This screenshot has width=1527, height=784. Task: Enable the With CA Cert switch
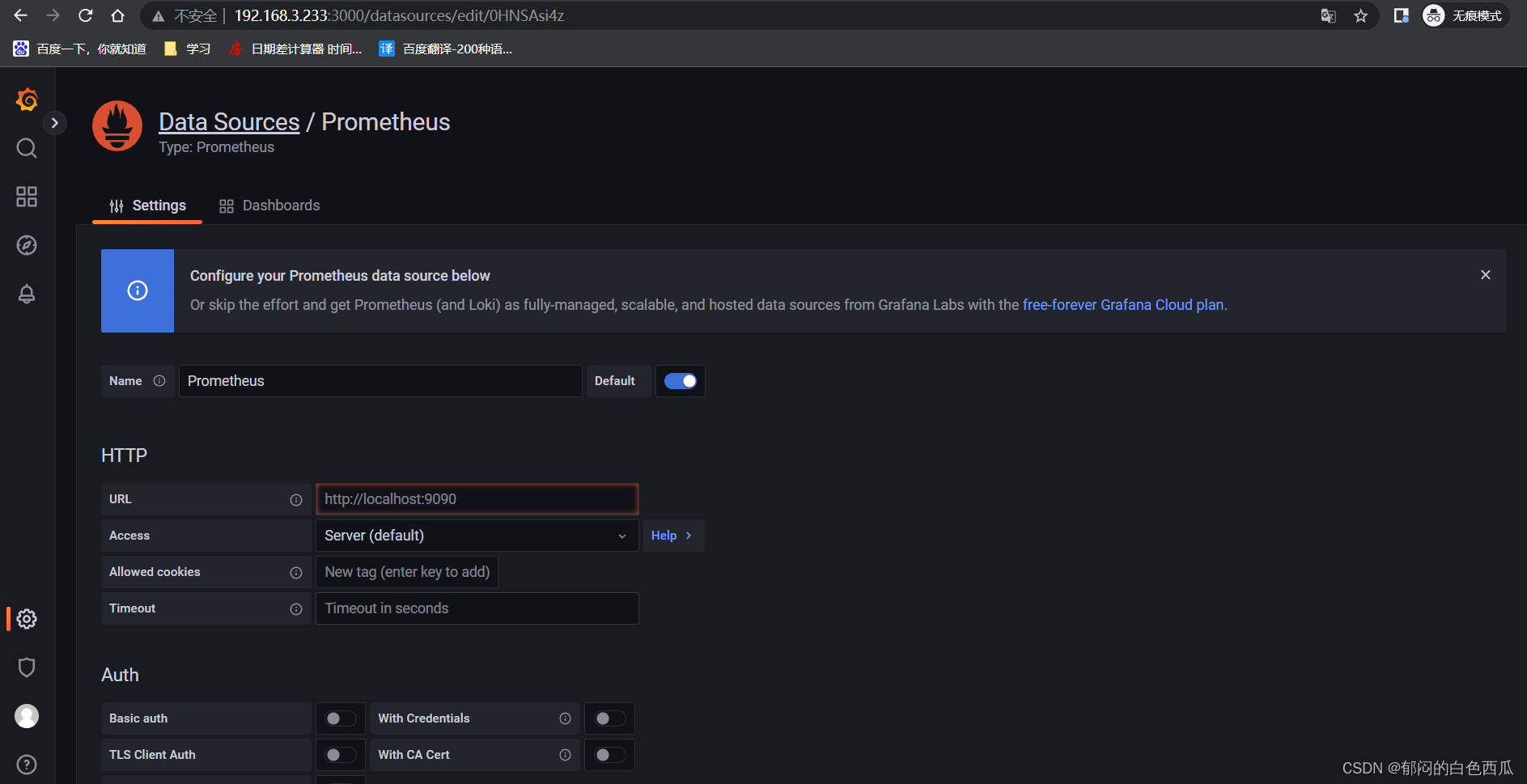tap(610, 755)
